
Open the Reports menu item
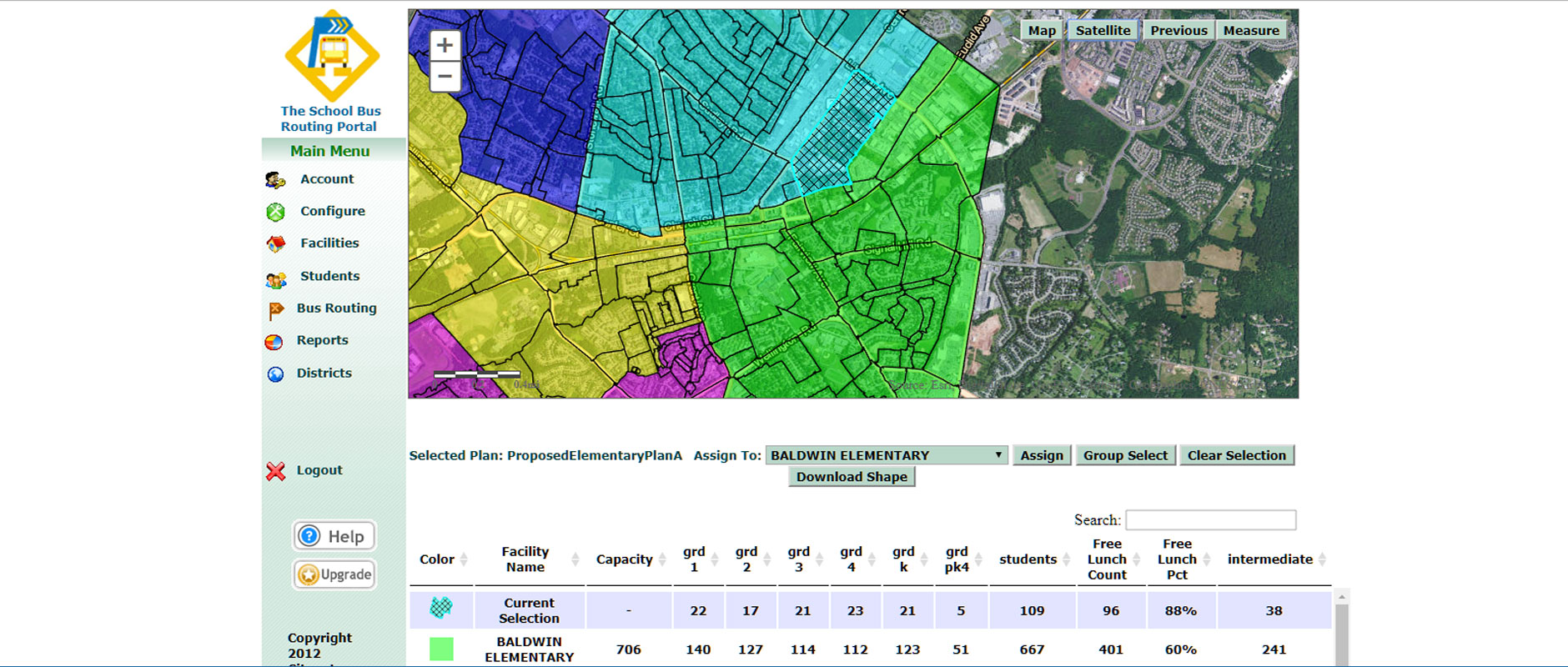pyautogui.click(x=322, y=340)
